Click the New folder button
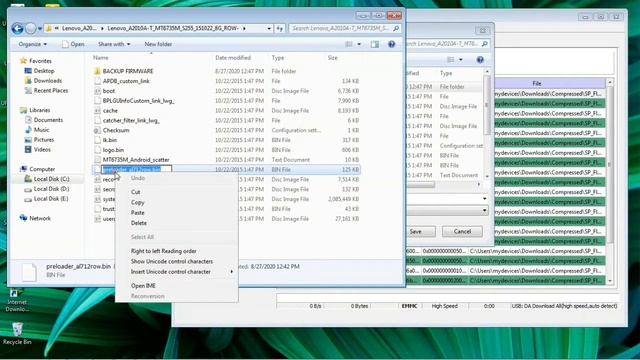This screenshot has height=360, width=640. (158, 44)
